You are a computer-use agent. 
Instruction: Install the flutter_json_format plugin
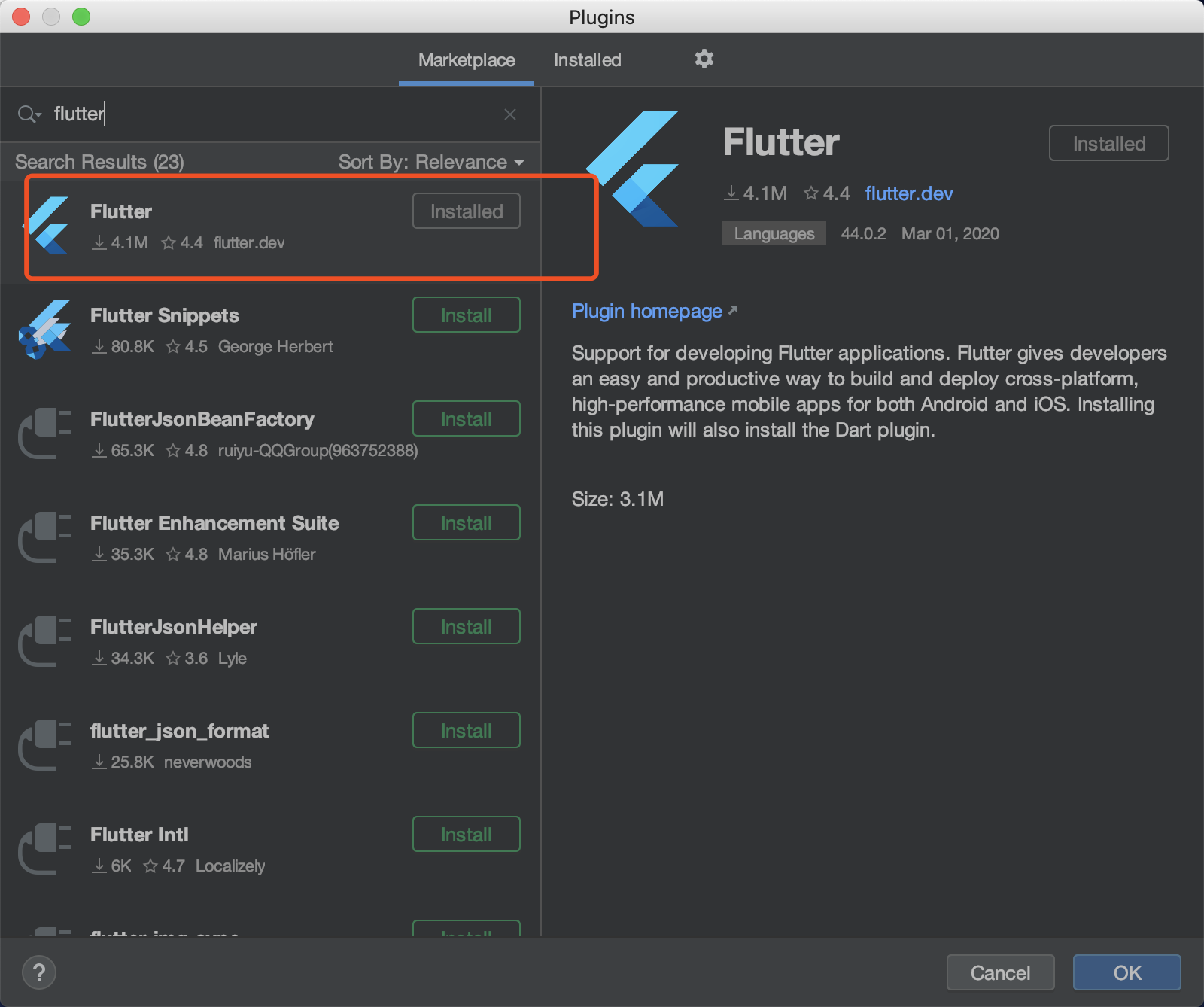pos(466,730)
